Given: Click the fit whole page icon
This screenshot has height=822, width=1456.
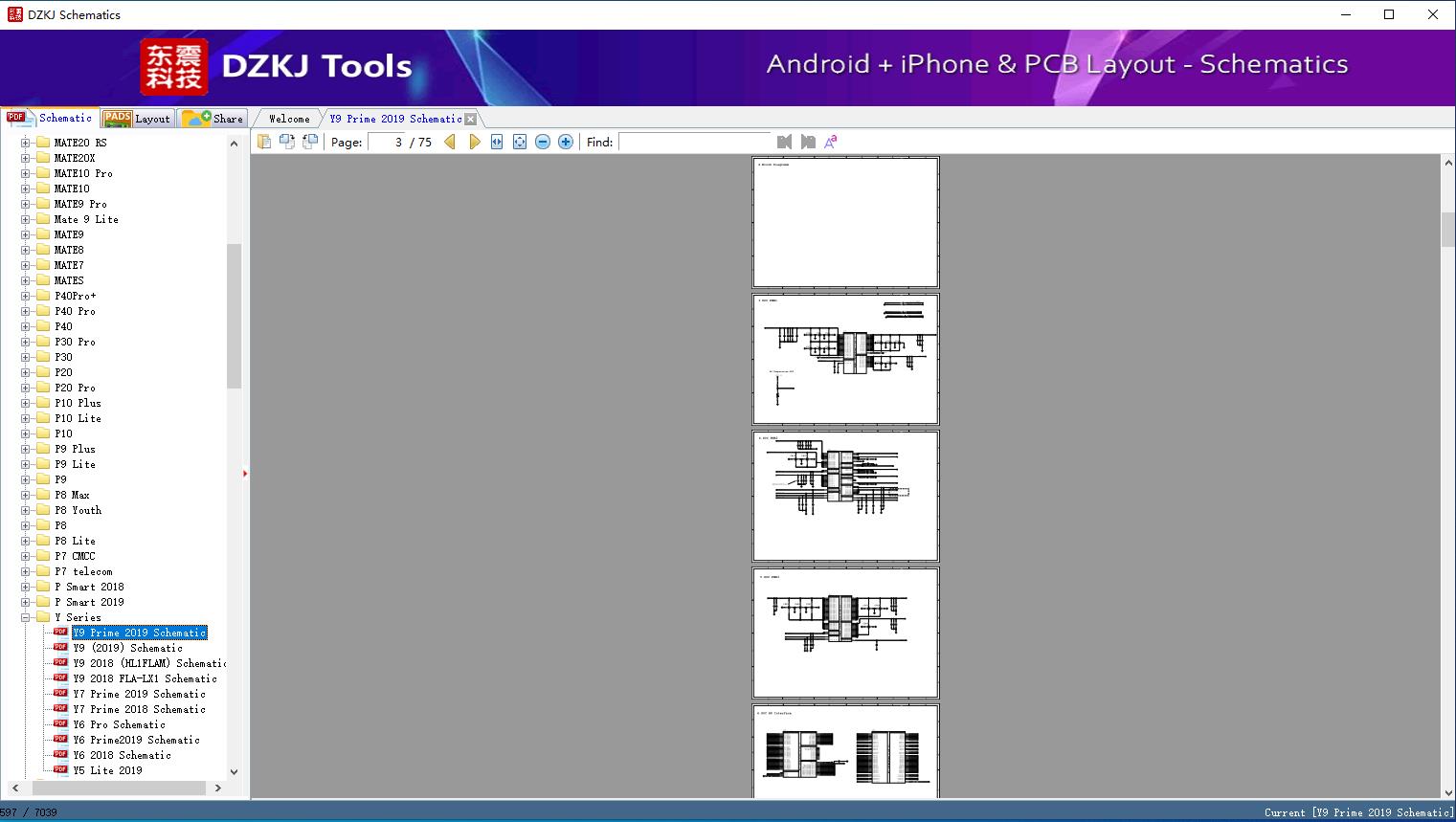Looking at the screenshot, I should tap(520, 142).
